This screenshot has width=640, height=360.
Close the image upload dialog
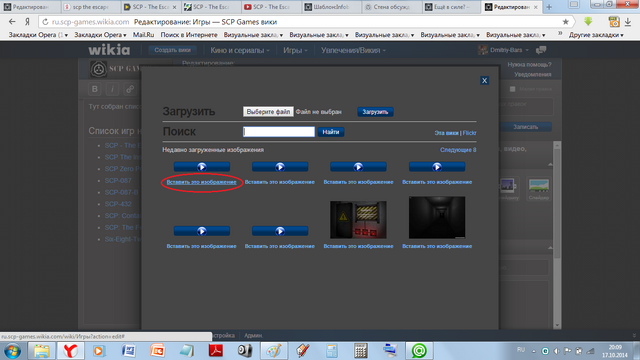tap(484, 80)
